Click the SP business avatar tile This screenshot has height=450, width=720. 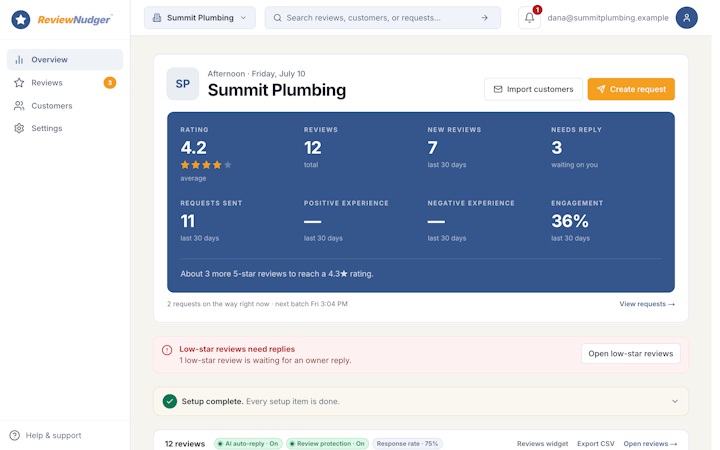pos(183,84)
